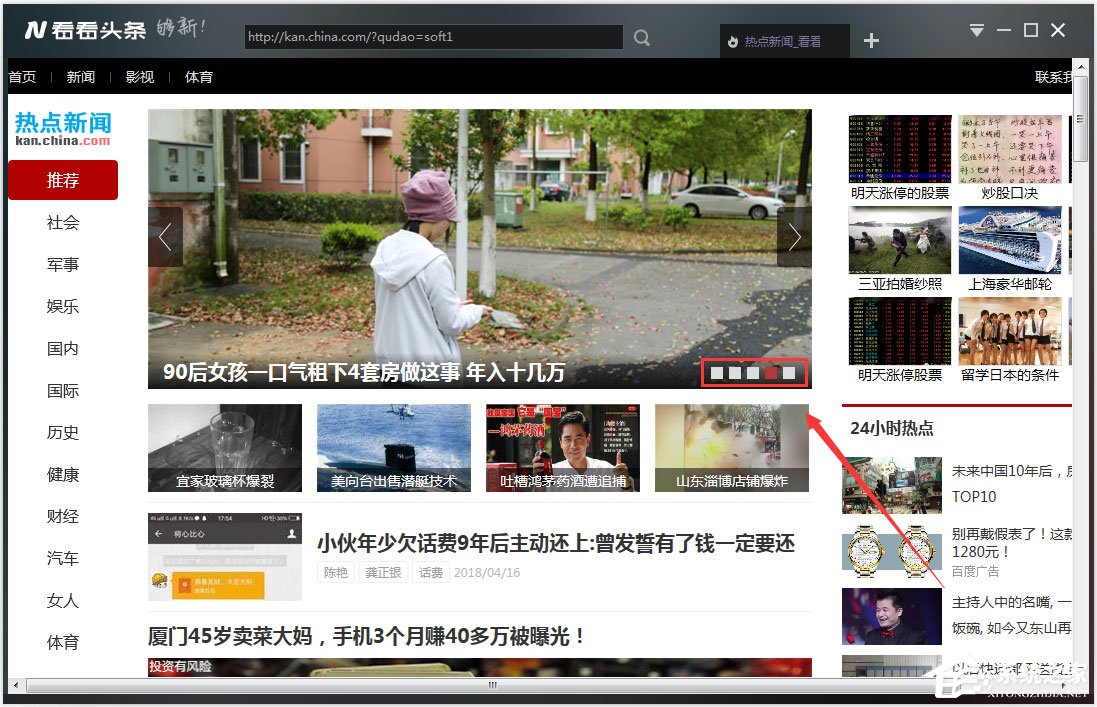This screenshot has width=1097, height=707.
Task: Open the 影视 menu item
Action: click(140, 77)
